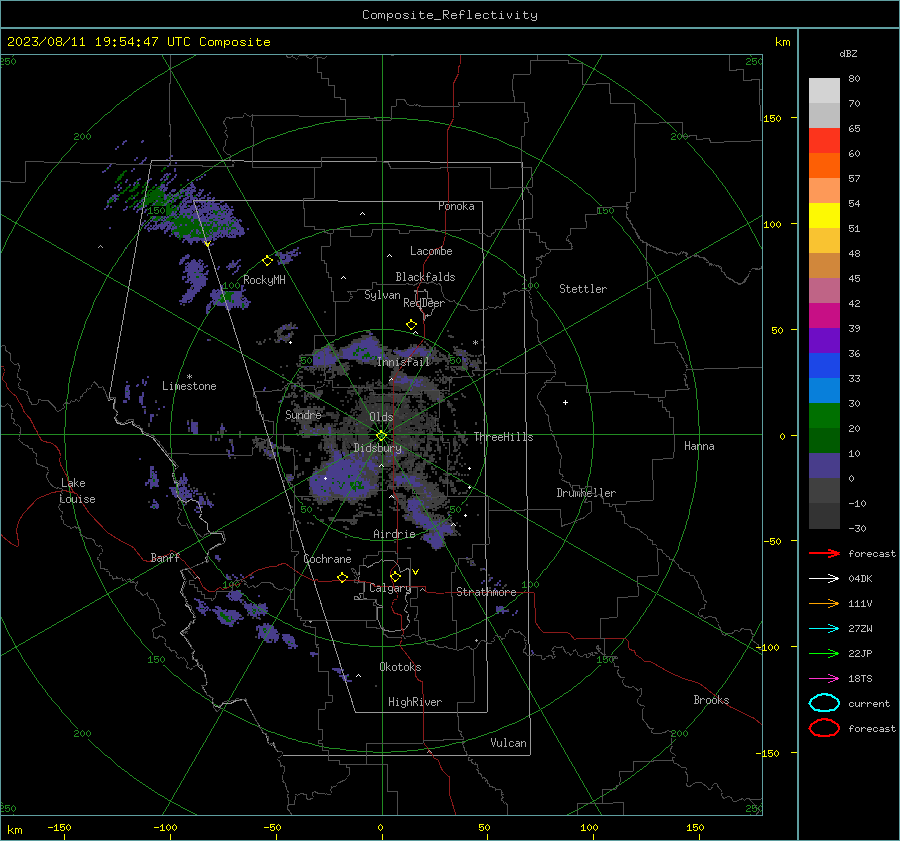Screen dimensions: 900x841
Task: Click the Limestone label on map
Action: 189,386
